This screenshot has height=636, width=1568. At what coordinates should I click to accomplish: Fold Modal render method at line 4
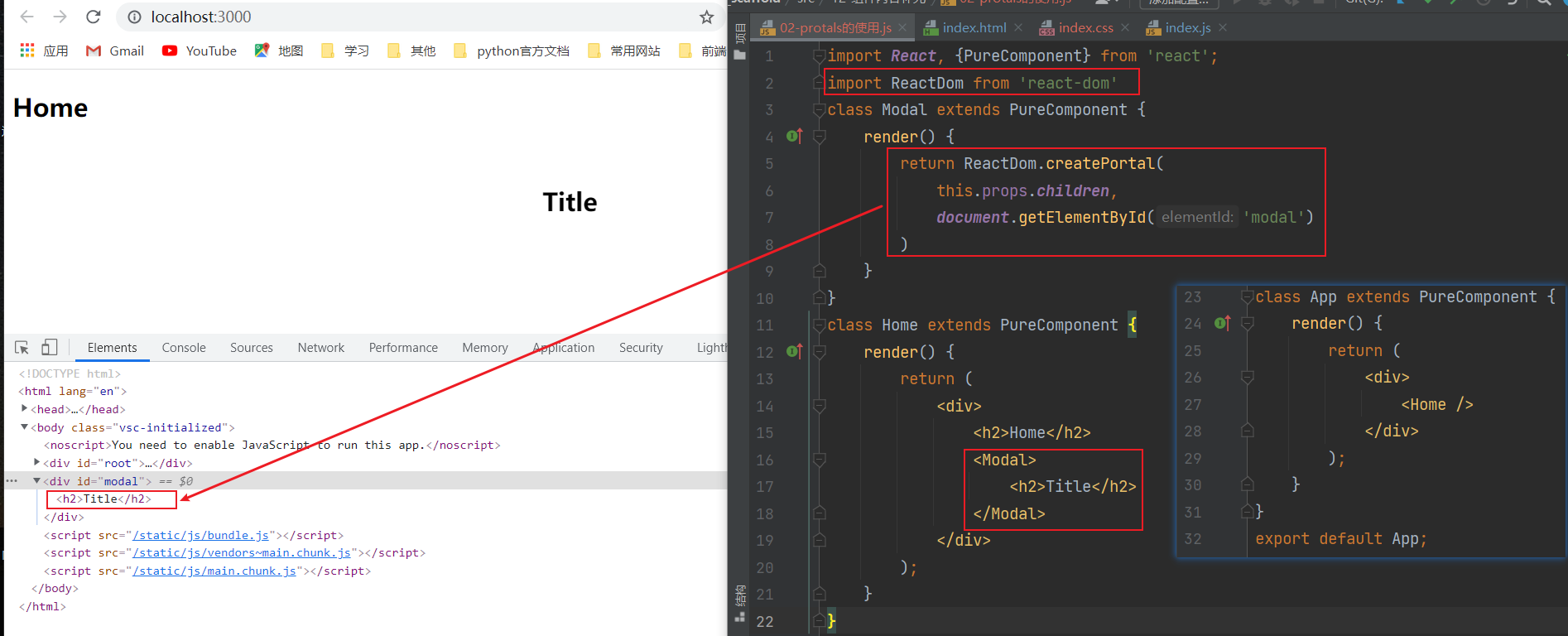(820, 137)
